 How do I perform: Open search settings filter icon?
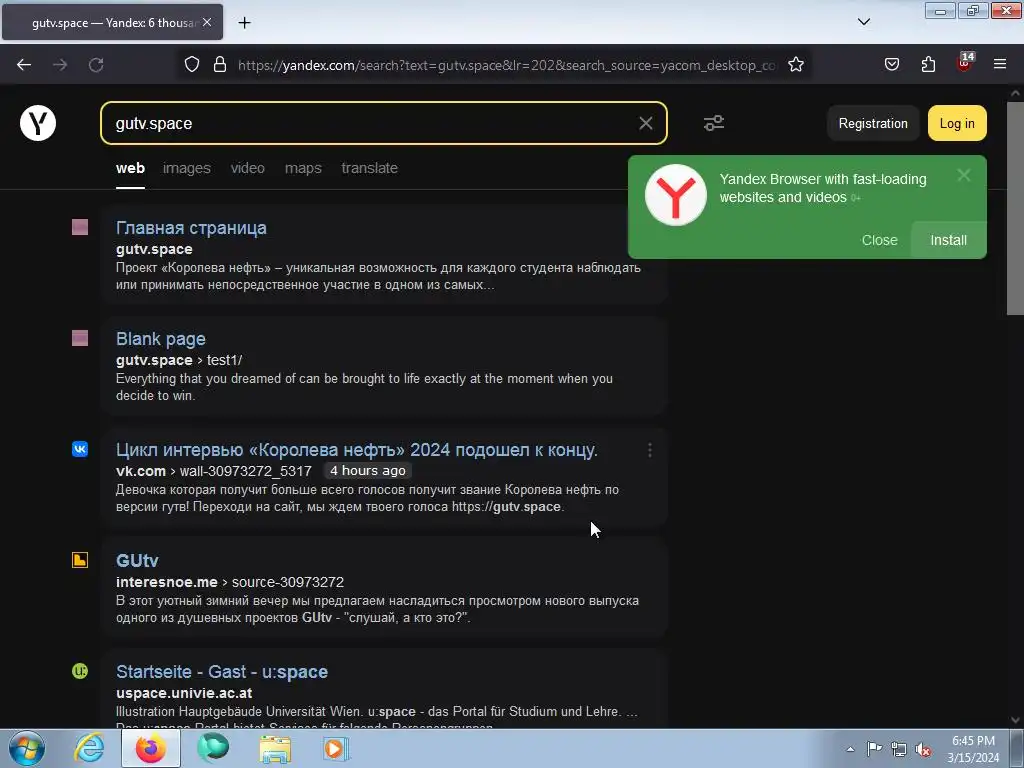coord(714,123)
